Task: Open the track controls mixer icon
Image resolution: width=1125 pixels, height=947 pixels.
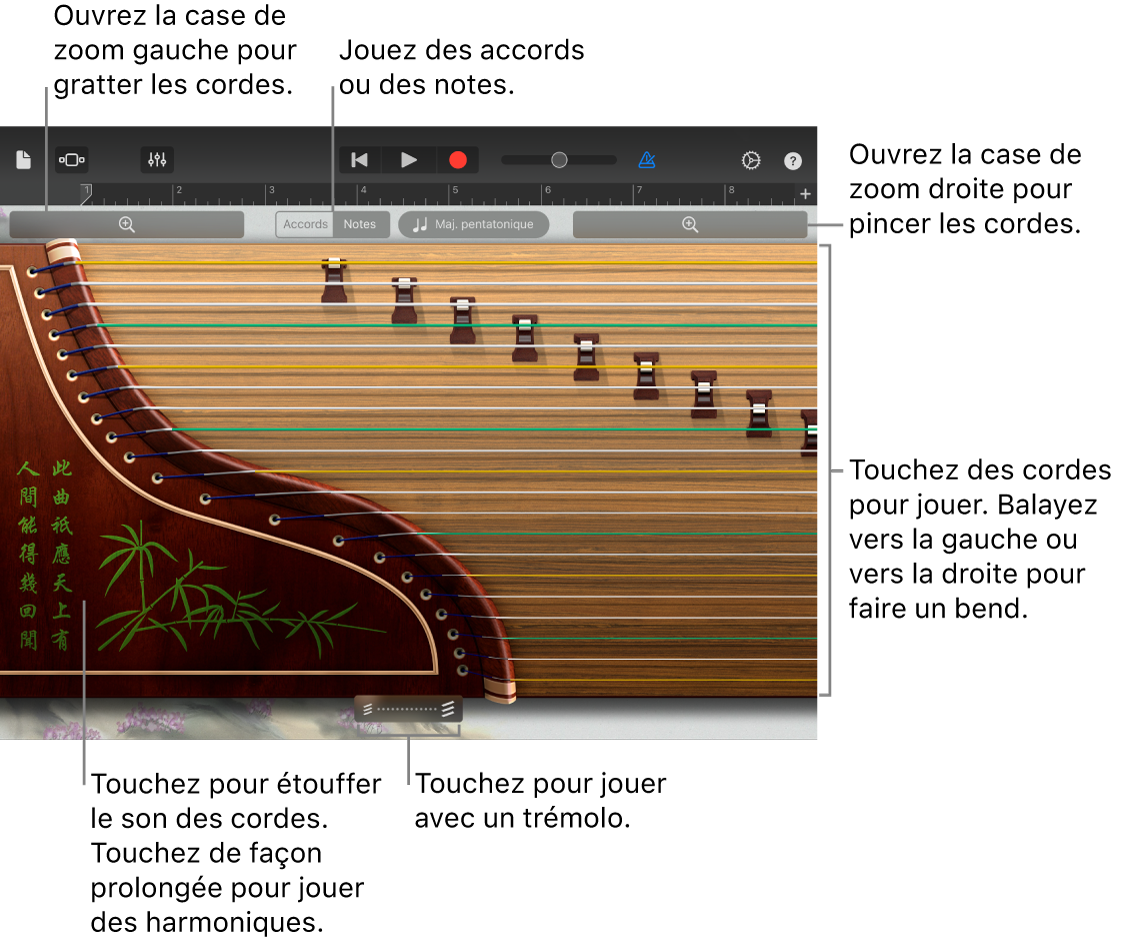Action: pyautogui.click(x=156, y=159)
